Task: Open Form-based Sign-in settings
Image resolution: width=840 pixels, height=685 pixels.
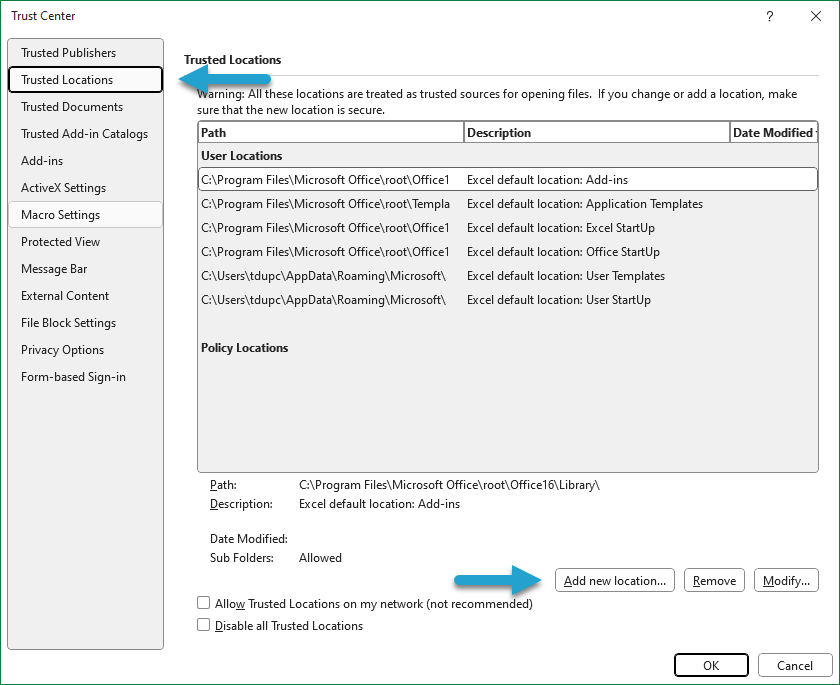Action: pyautogui.click(x=85, y=377)
